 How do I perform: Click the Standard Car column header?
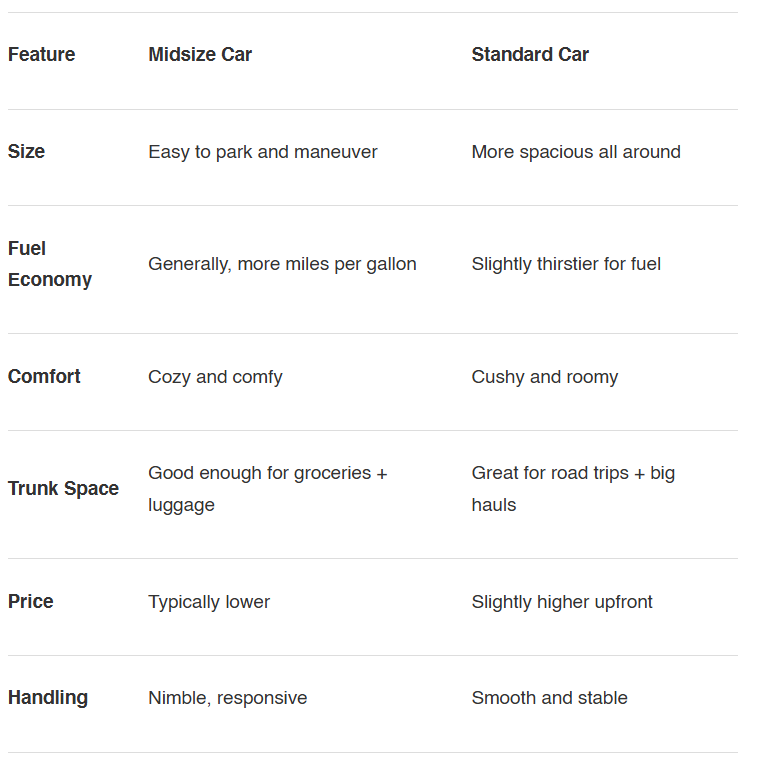tap(530, 55)
